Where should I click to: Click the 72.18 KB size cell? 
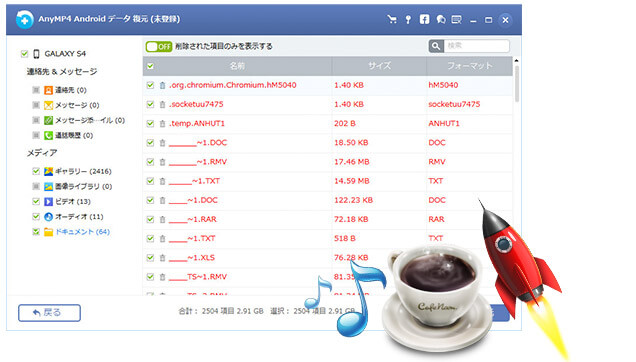[351, 220]
